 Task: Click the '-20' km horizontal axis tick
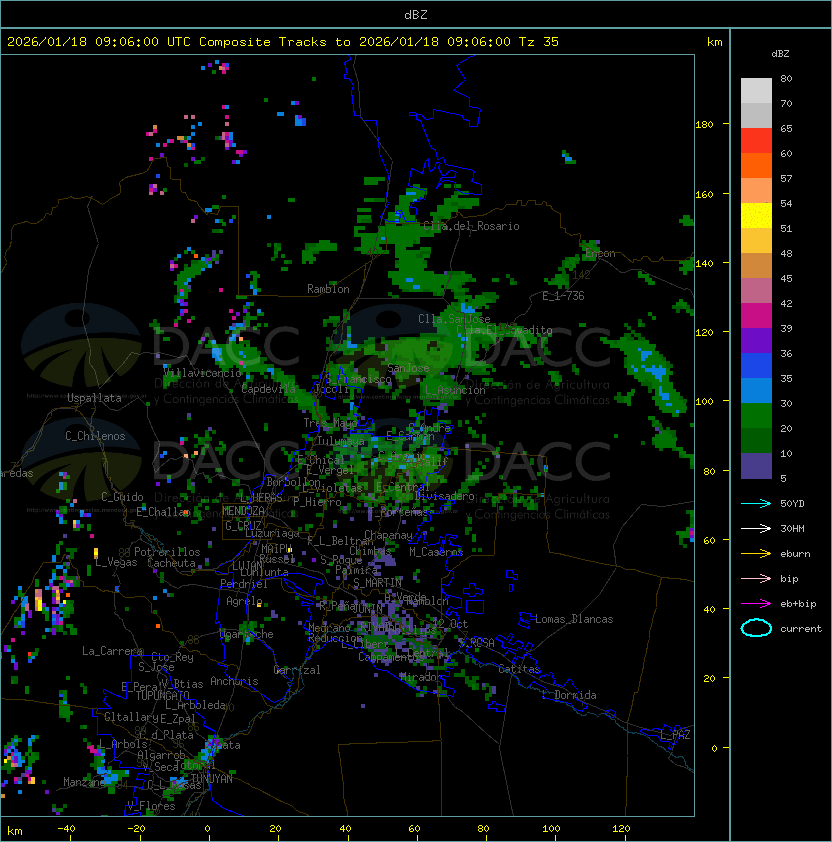(136, 829)
